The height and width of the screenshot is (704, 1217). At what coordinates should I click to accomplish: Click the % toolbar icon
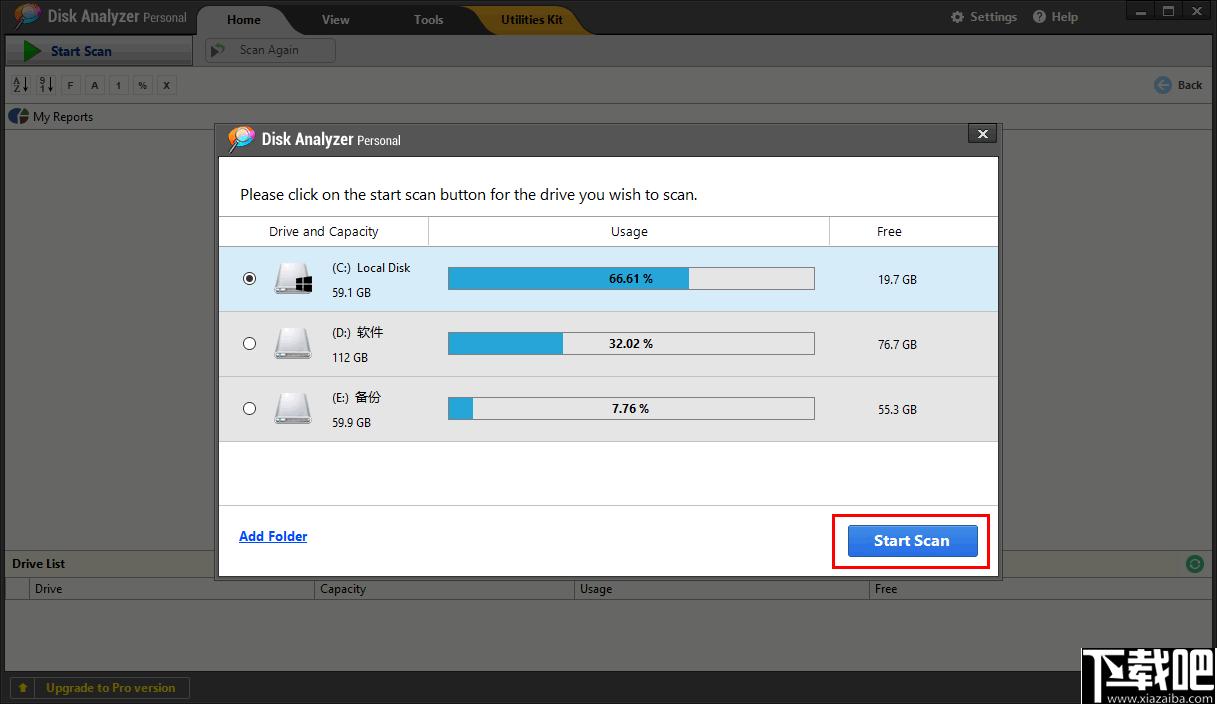click(143, 85)
